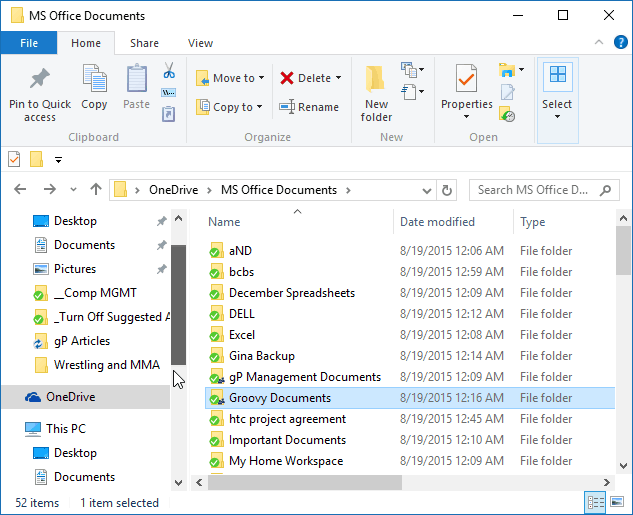Screen dimensions: 633x515
Task: Click the Open icon in Open group
Action: click(507, 70)
